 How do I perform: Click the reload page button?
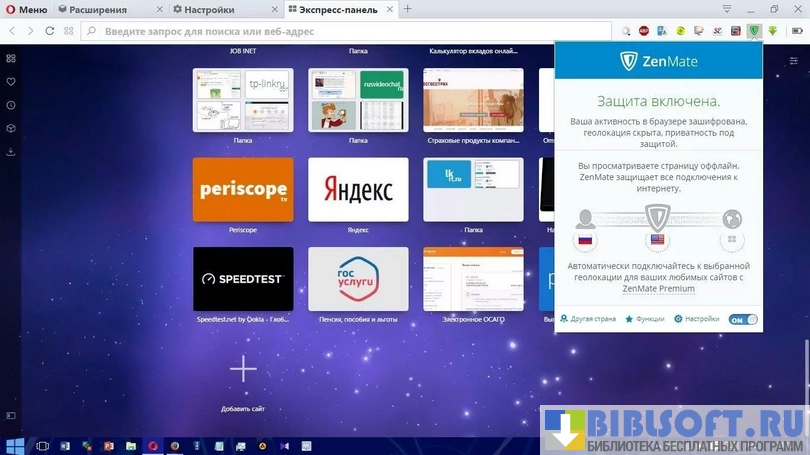click(x=48, y=31)
